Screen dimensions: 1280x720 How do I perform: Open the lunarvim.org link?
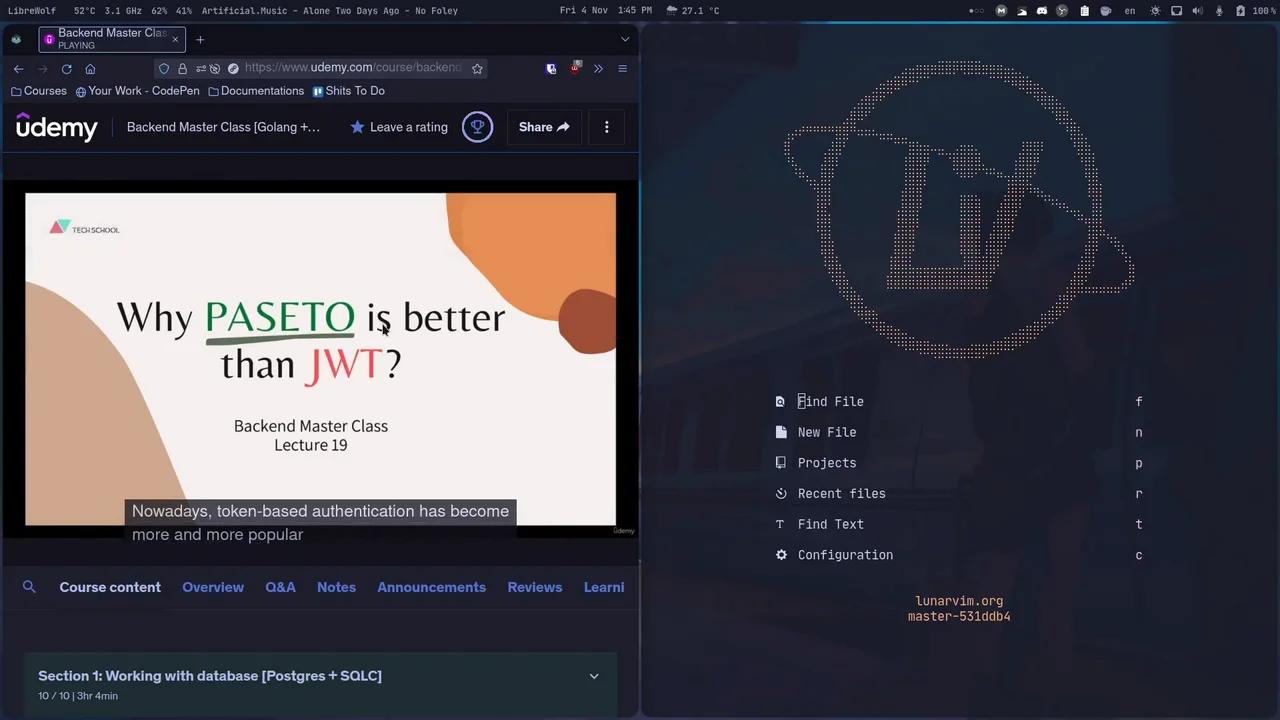[x=958, y=601]
